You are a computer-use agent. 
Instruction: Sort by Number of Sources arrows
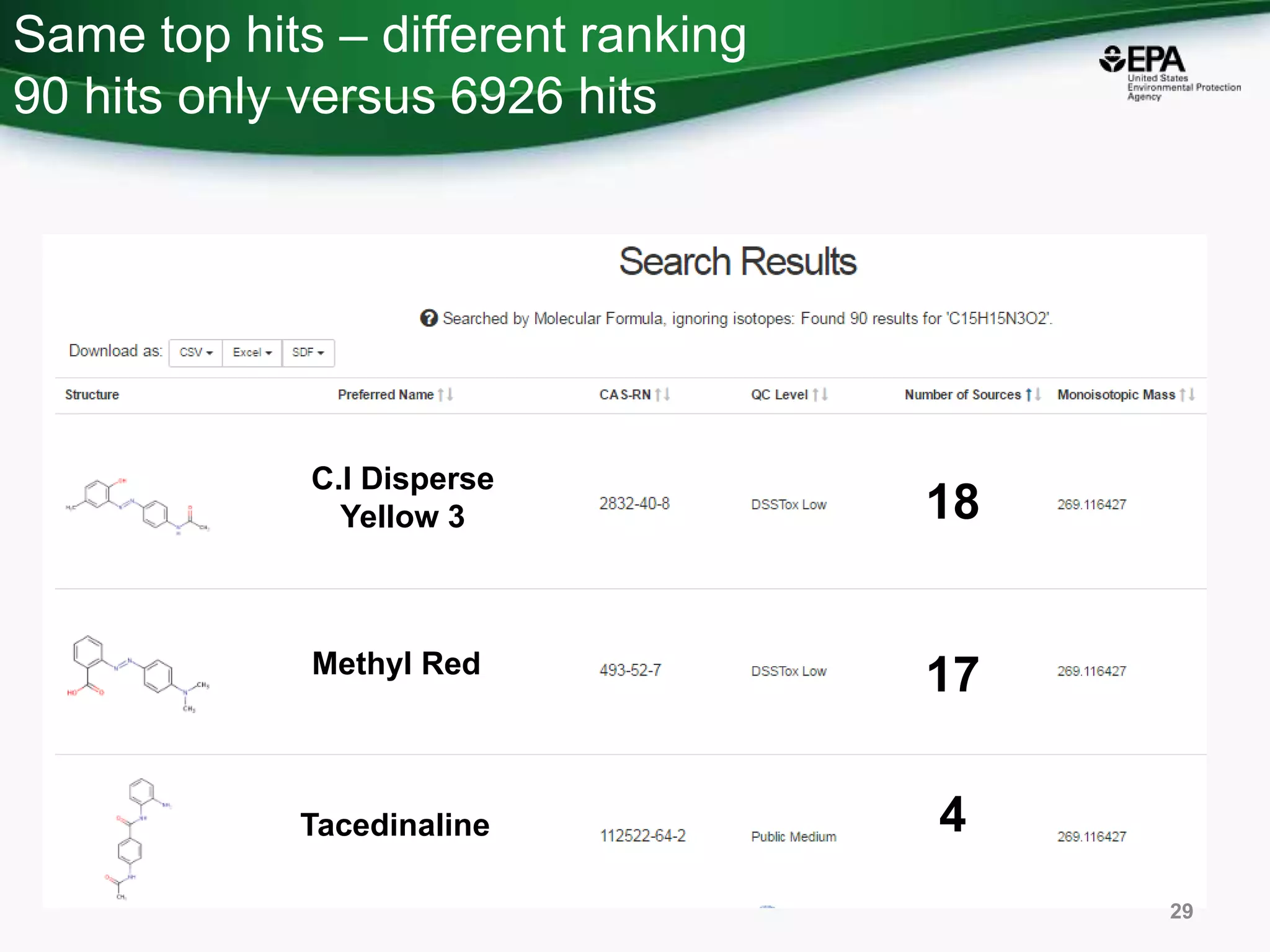coord(1033,394)
